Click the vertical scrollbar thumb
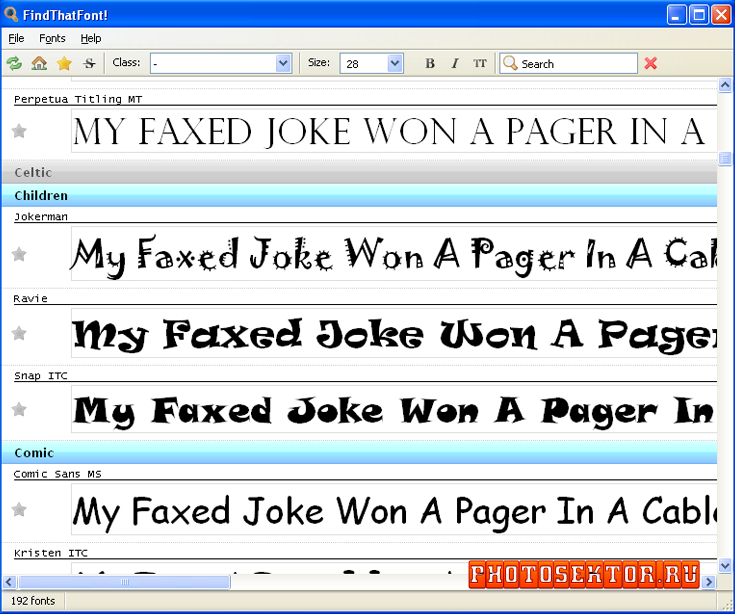 coord(725,158)
